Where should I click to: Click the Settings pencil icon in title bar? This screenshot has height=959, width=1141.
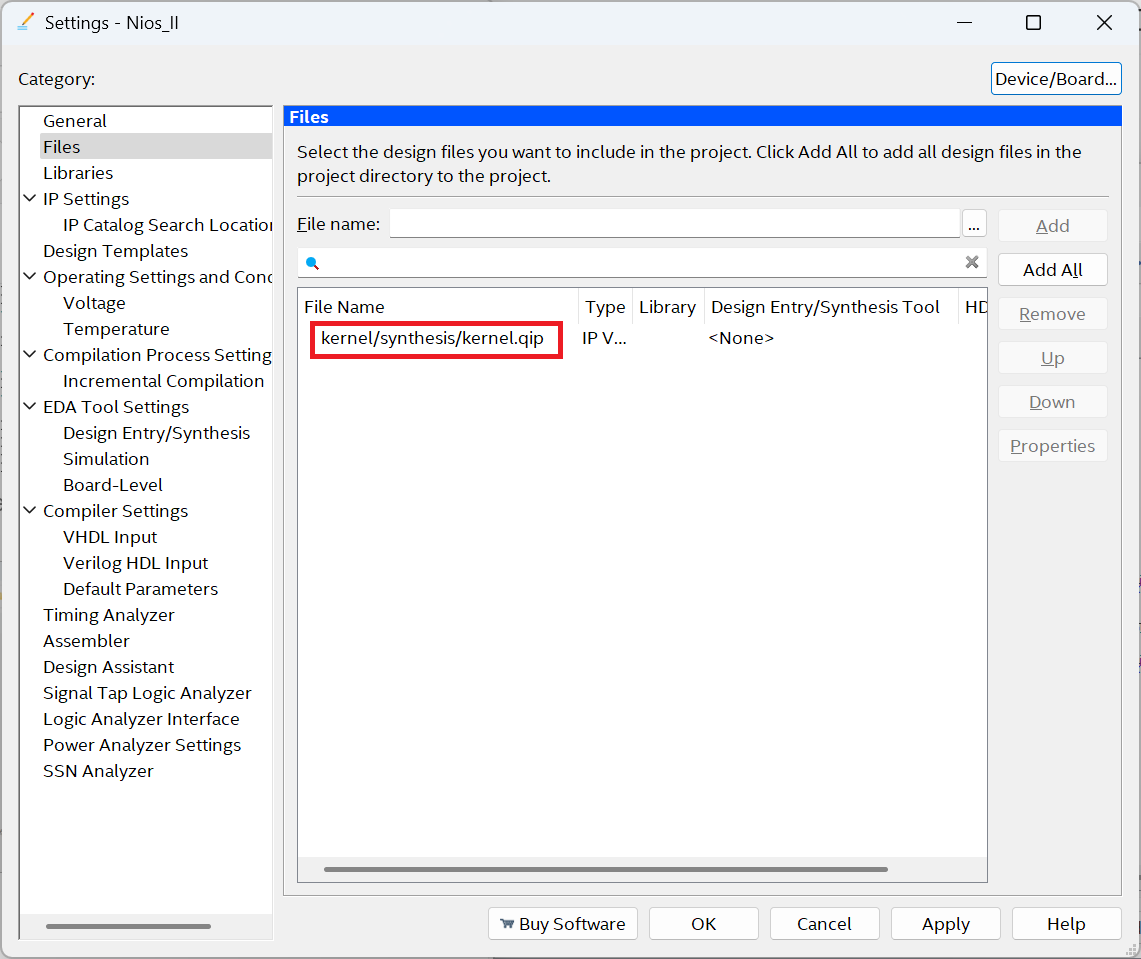[25, 23]
